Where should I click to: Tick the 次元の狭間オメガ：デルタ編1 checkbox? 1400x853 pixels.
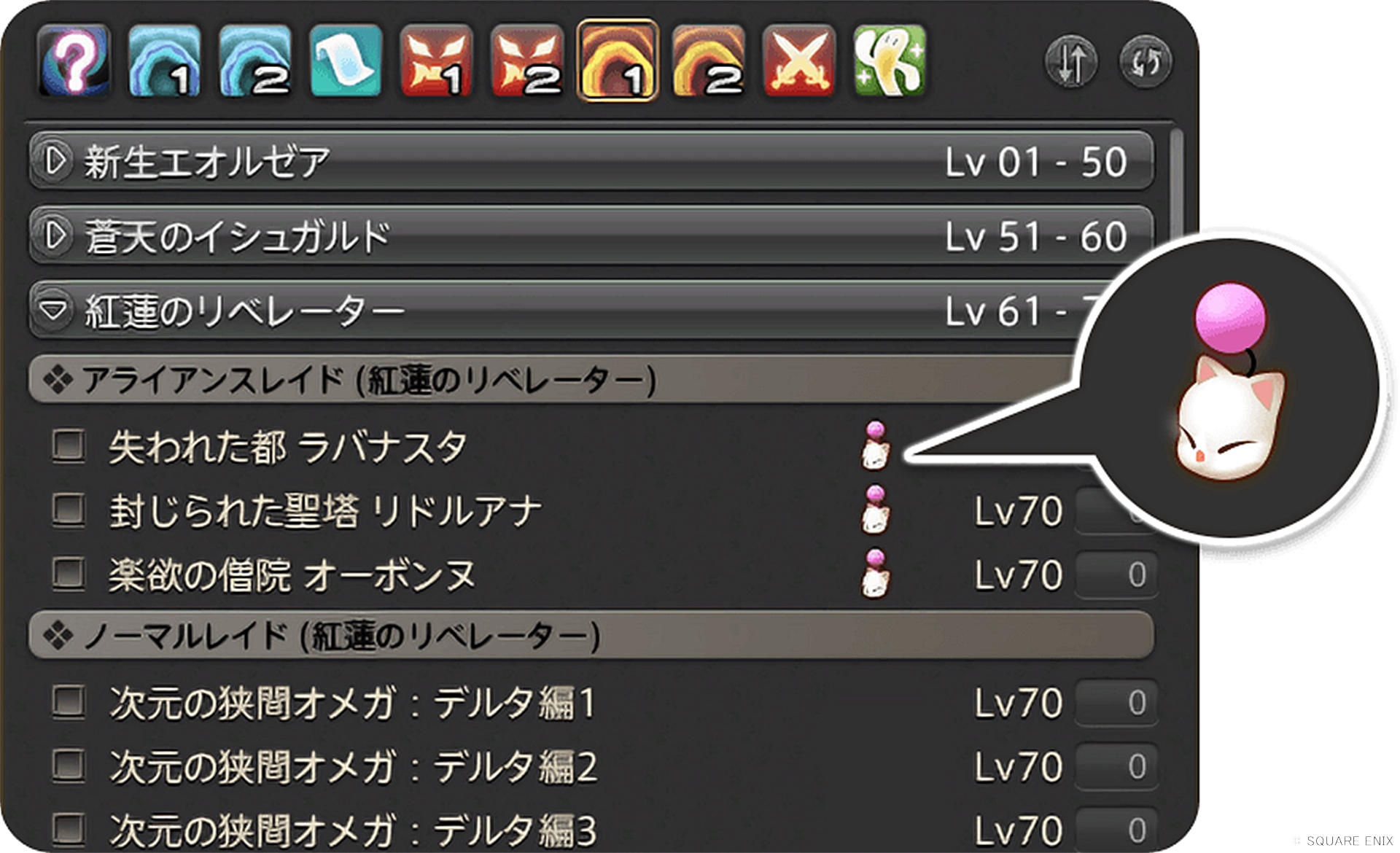[x=69, y=701]
